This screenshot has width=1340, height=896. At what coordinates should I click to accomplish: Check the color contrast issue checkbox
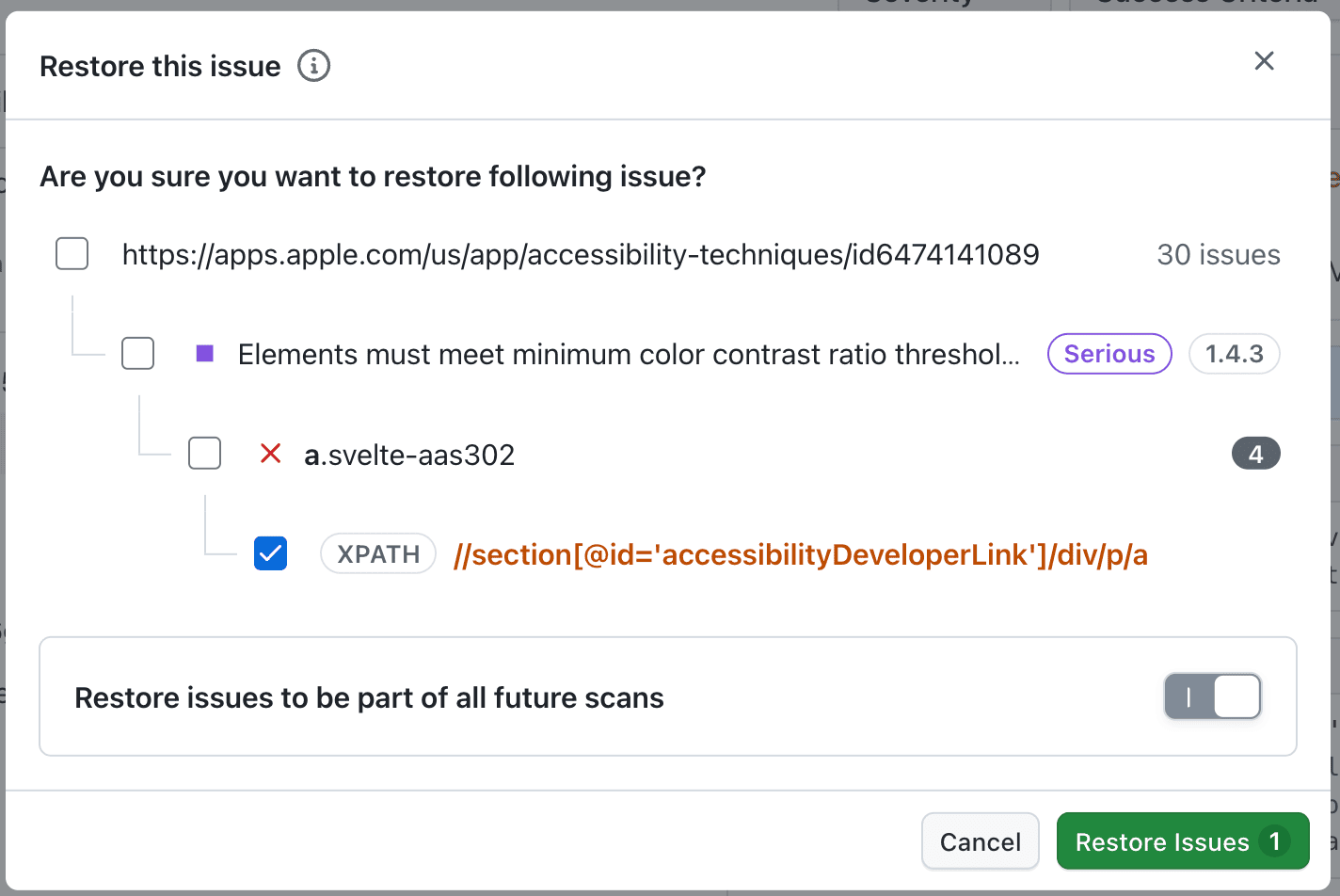pos(137,353)
